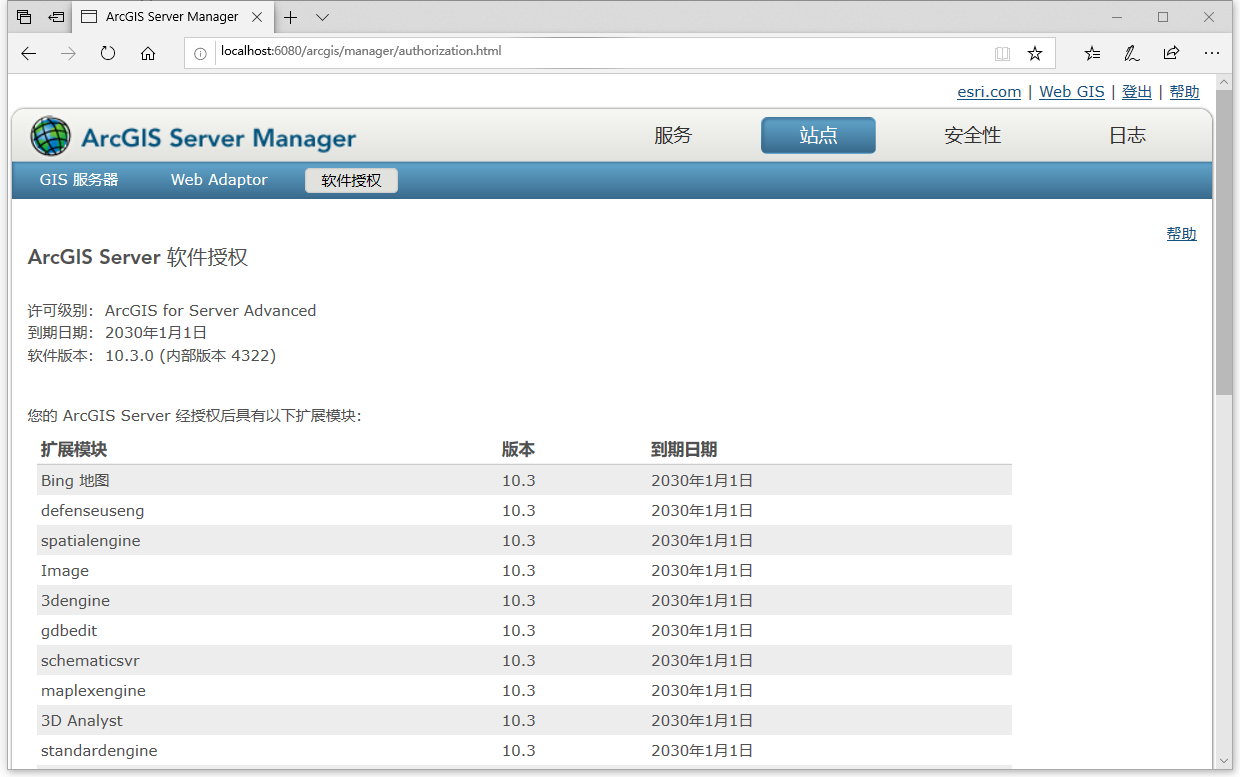Click the scrollbar down arrow
Viewport: 1240px width, 777px height.
(x=1224, y=761)
